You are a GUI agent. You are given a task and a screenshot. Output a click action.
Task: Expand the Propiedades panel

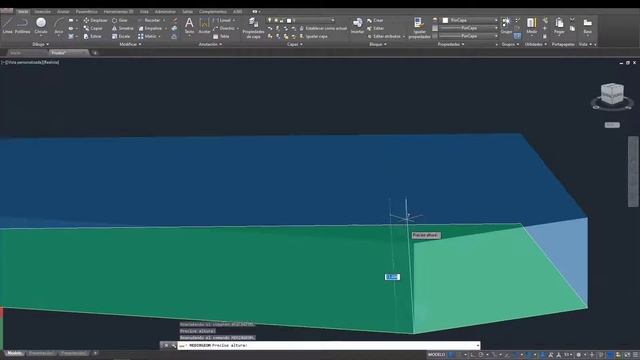tap(451, 44)
